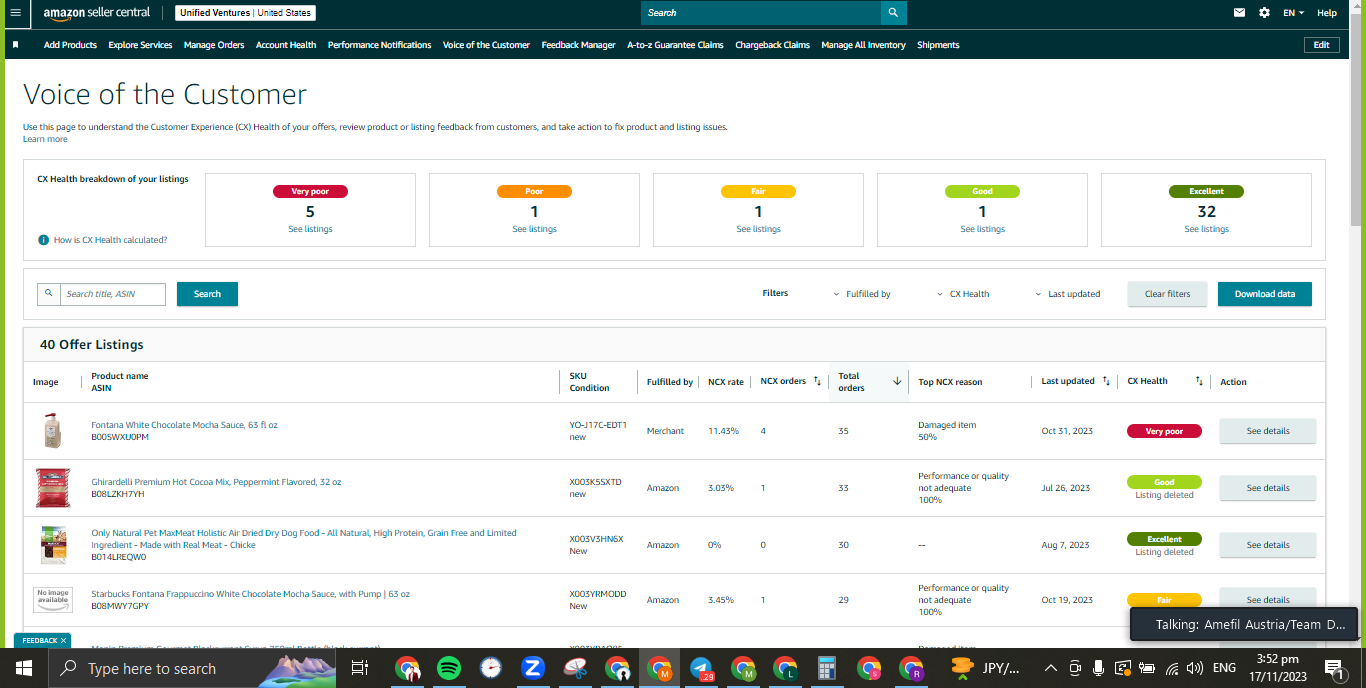Click the Wi-Fi network tray icon
This screenshot has width=1366, height=688.
pos(1170,668)
